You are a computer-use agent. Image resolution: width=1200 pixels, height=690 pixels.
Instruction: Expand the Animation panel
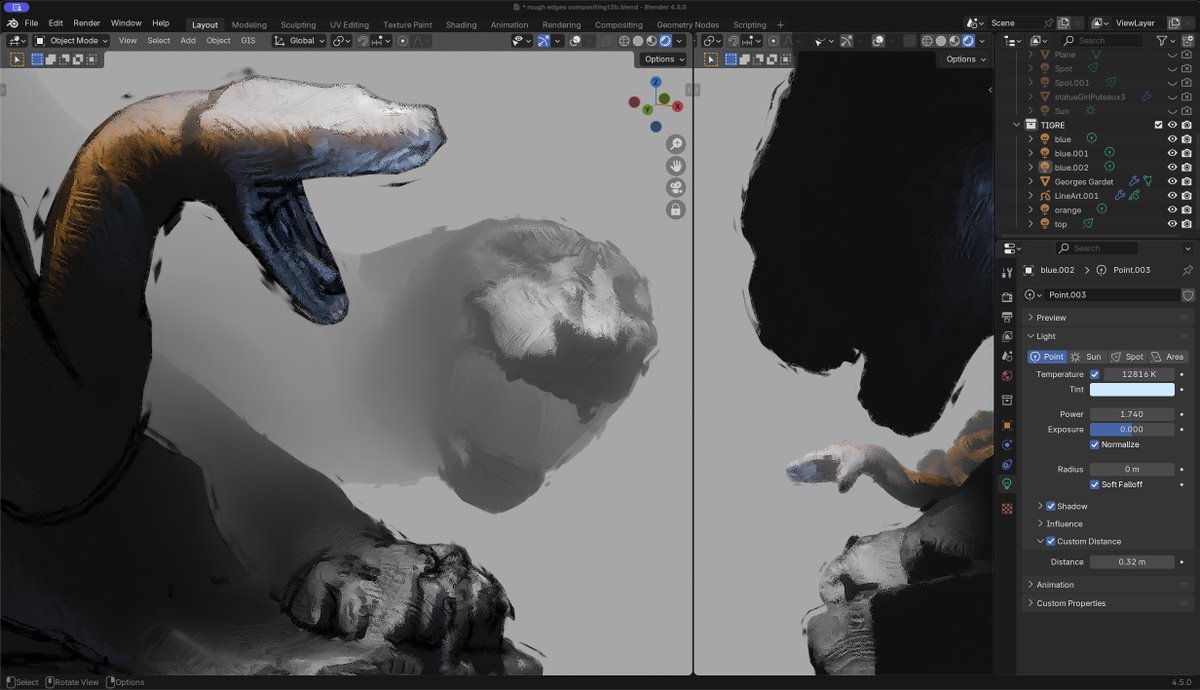[x=1108, y=585]
